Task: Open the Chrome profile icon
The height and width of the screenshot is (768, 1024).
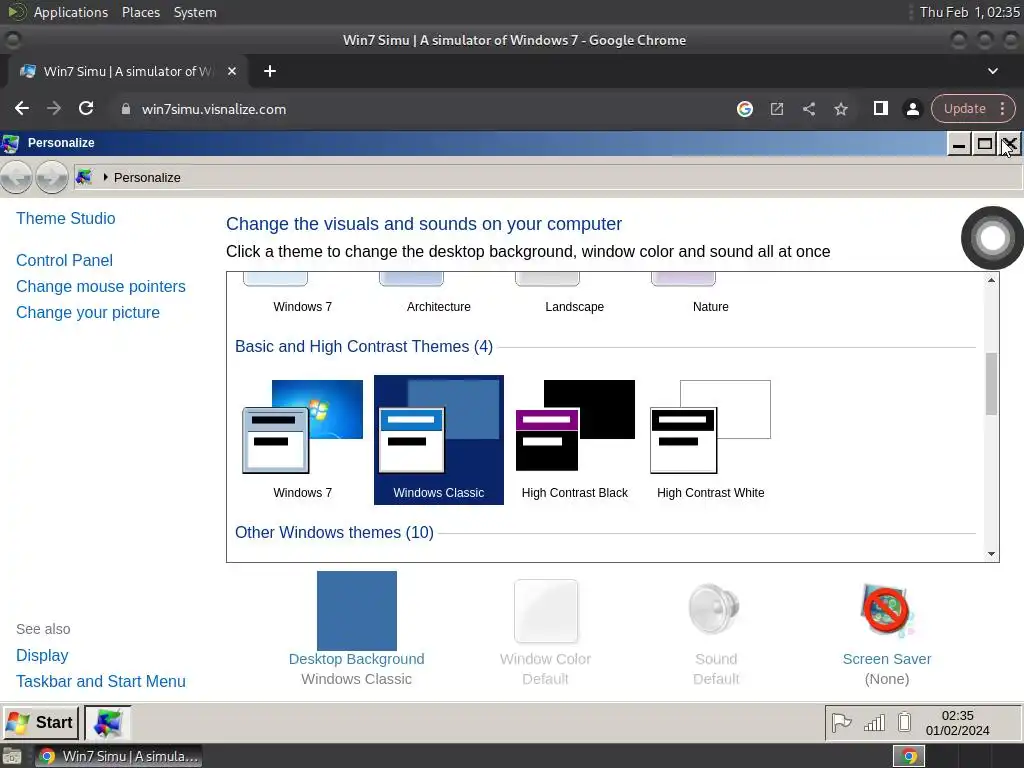Action: click(x=912, y=109)
